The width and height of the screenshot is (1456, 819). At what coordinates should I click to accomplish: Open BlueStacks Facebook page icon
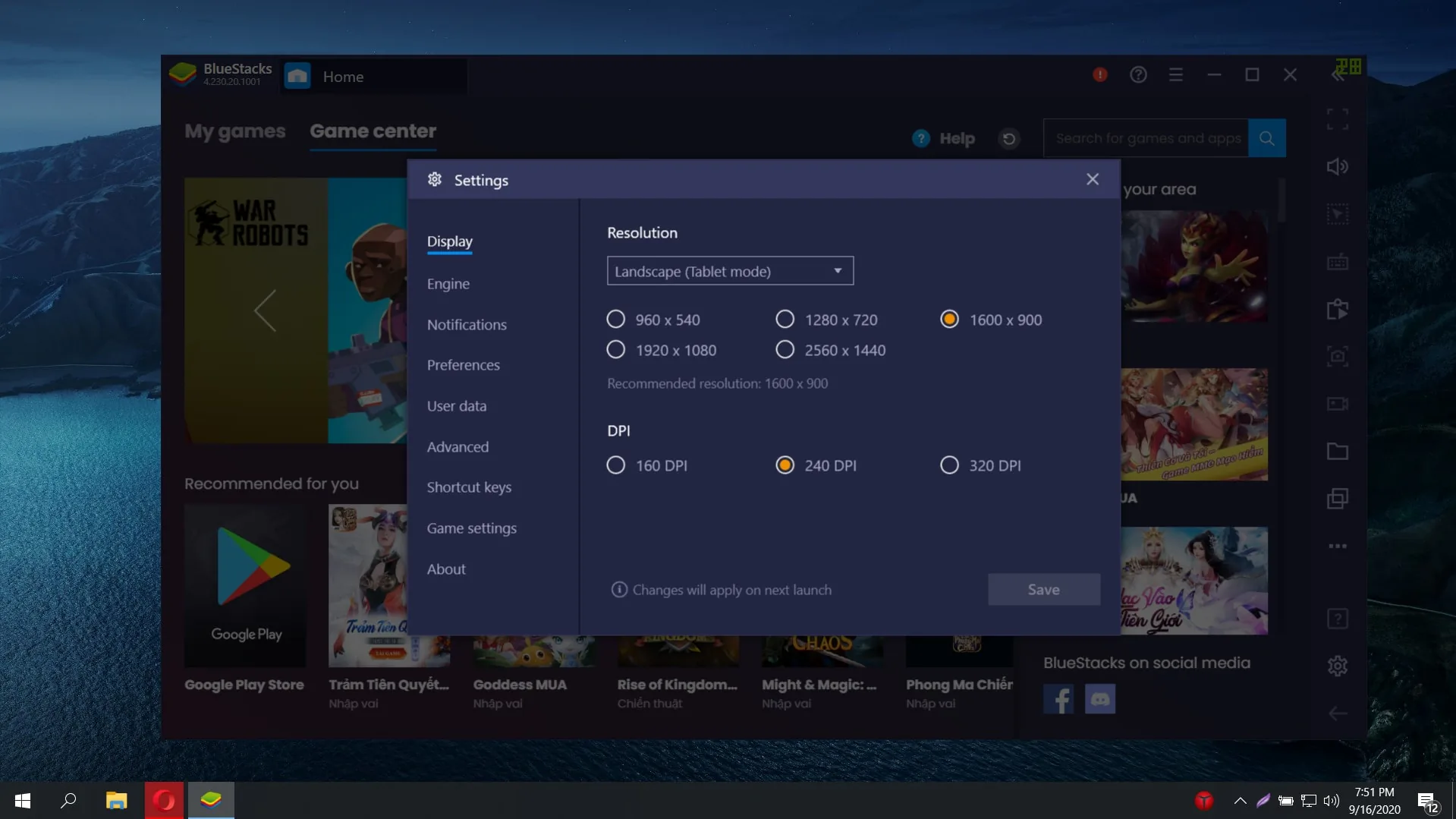(1058, 699)
